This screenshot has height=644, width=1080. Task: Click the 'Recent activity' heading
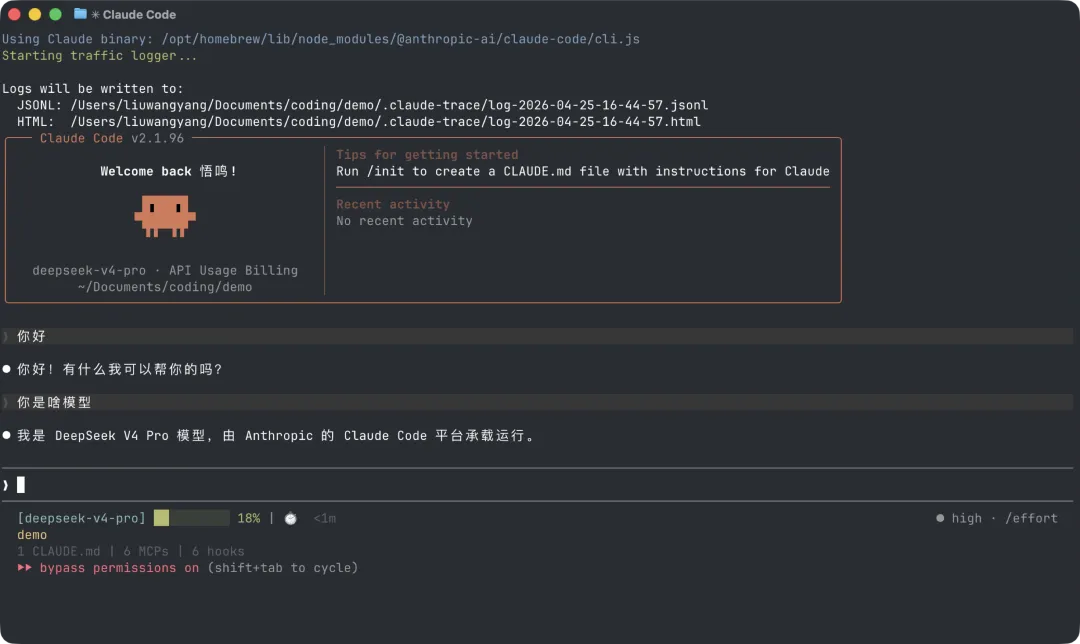393,205
